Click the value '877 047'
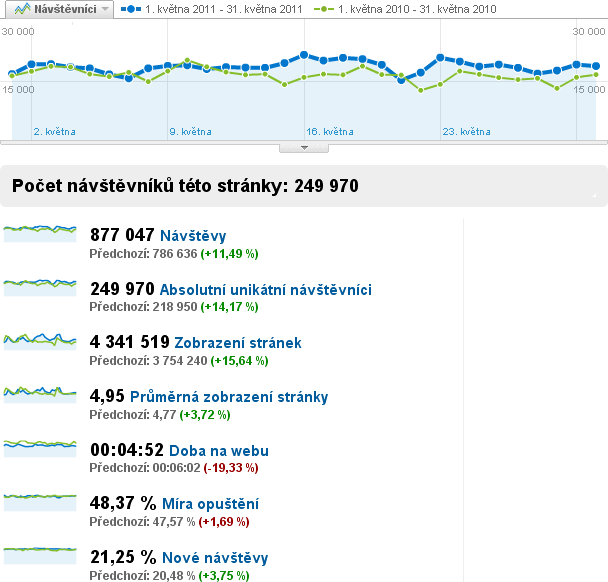Viewport: 608px width, 582px height. 122,235
